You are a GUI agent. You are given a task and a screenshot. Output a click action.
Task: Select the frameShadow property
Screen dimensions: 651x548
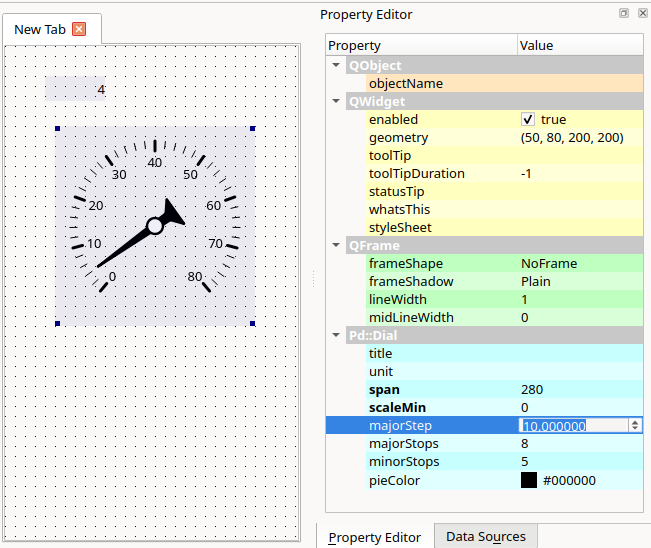pos(504,281)
